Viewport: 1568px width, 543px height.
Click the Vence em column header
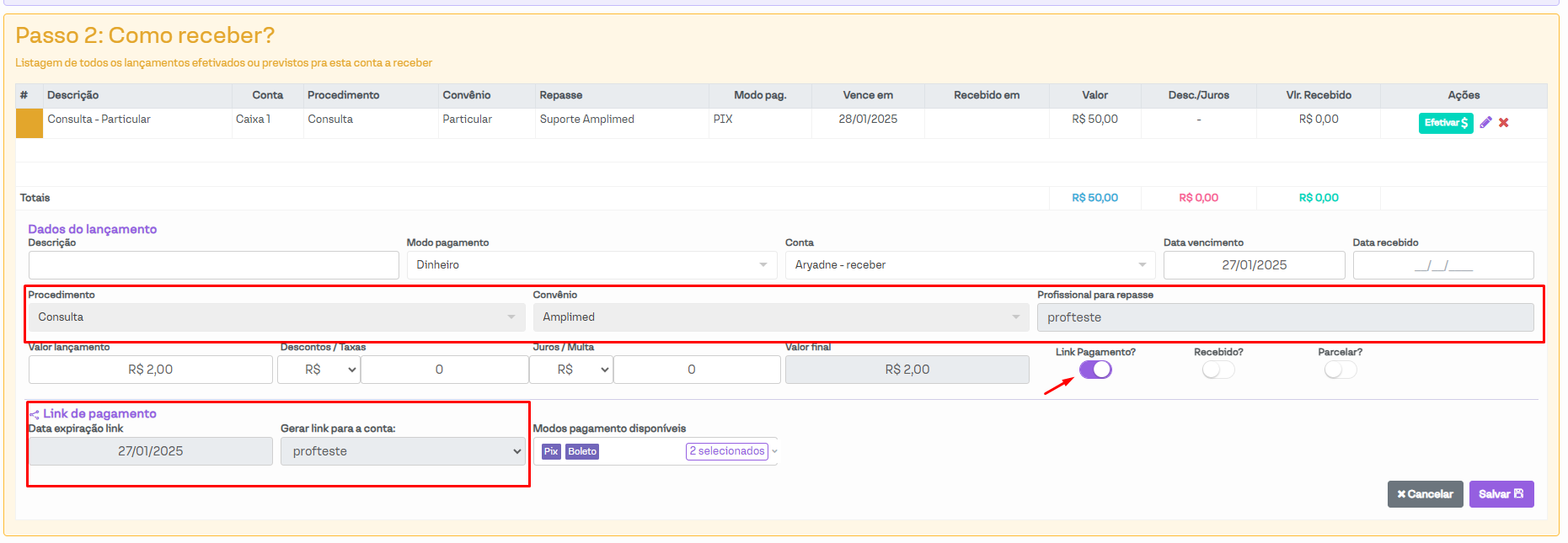tap(868, 95)
